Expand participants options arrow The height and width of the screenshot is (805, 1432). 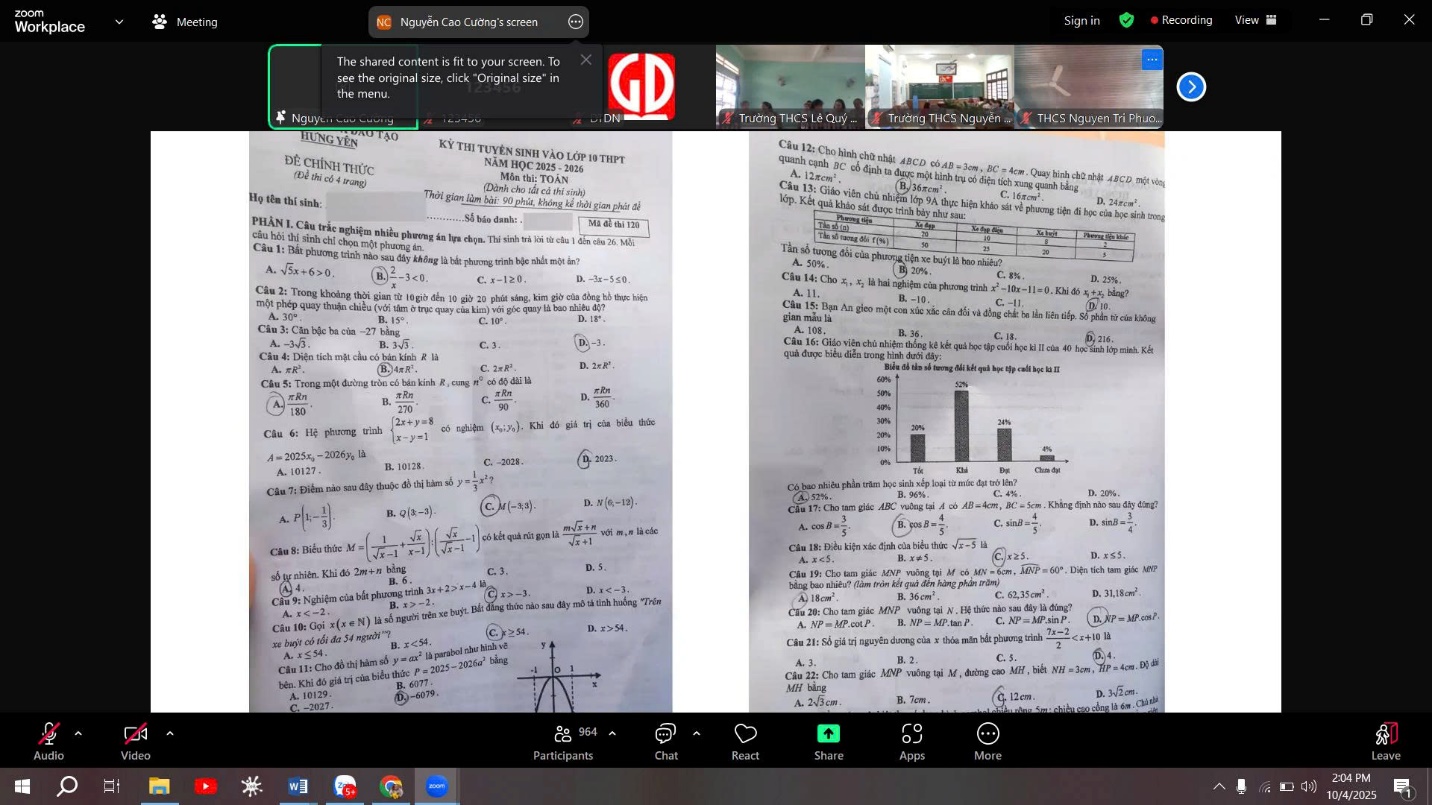pos(612,733)
